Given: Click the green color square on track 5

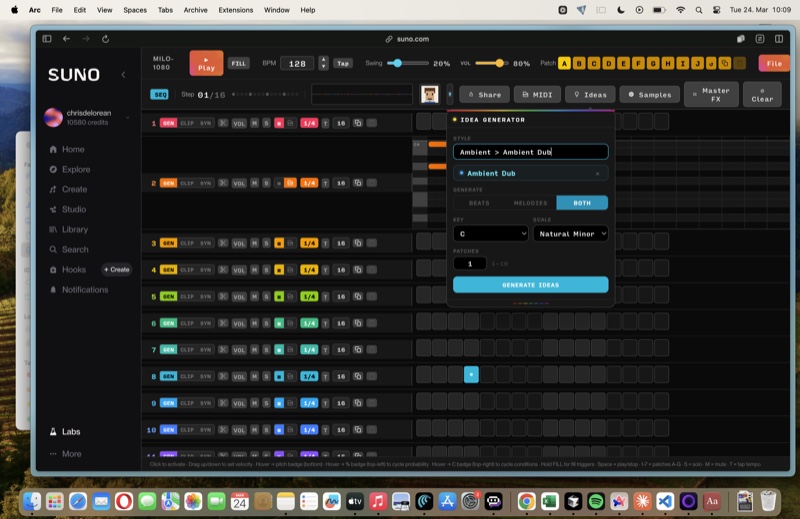Looking at the screenshot, I should [x=279, y=296].
